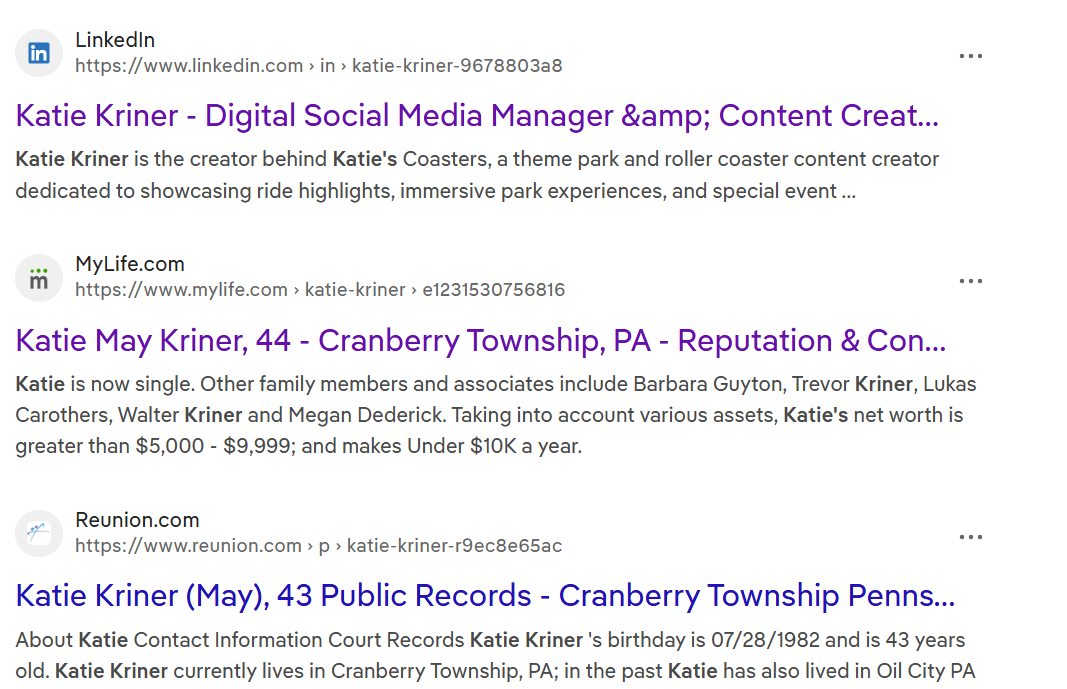This screenshot has height=689, width=1067.
Task: Click linkedin.com katie-kriner-9678803a8 URL breadcrumb
Action: pos(318,66)
